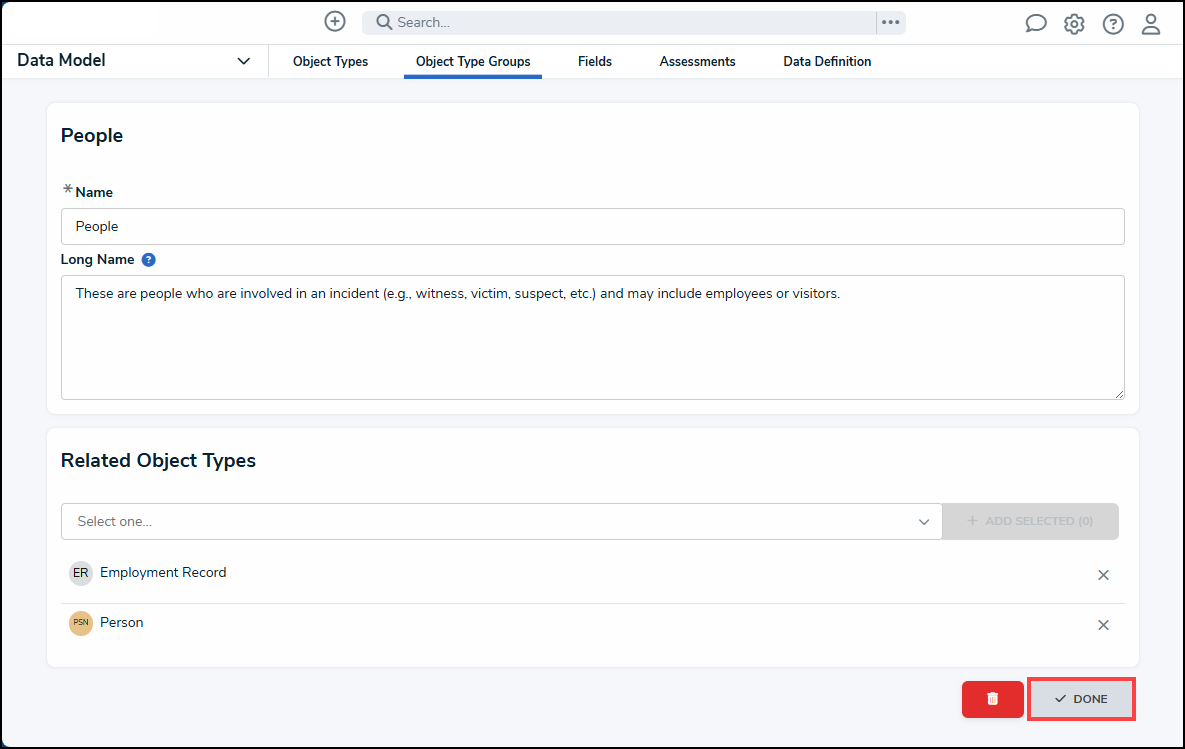
Task: Click the help question mark icon
Action: click(1113, 24)
